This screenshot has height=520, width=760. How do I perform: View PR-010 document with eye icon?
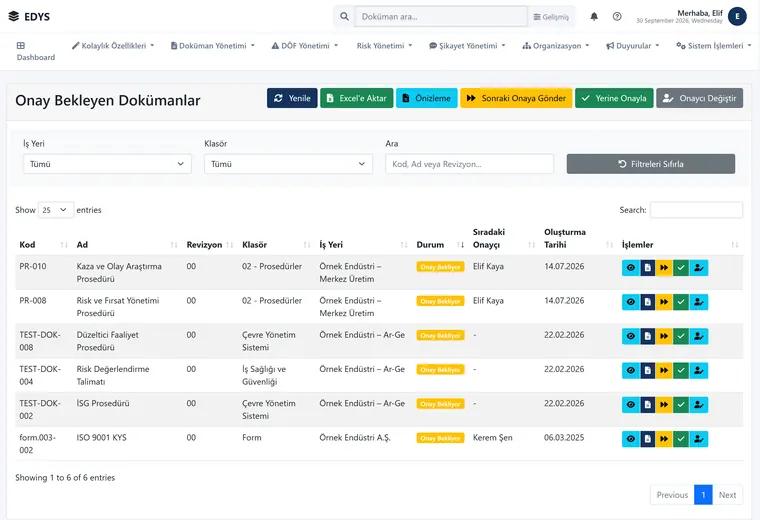[631, 268]
